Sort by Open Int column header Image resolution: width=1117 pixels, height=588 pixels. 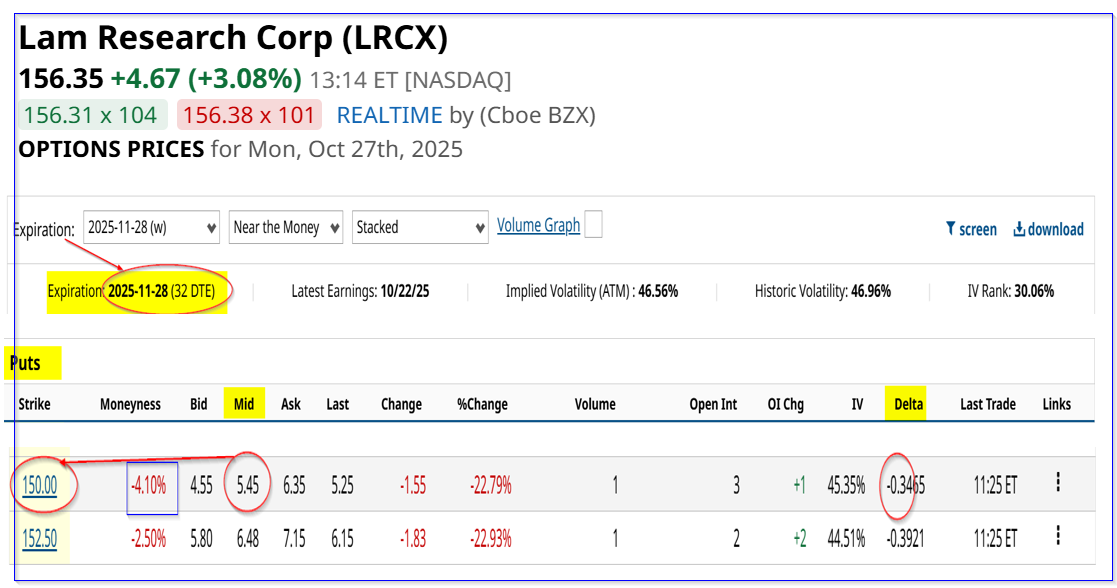[713, 404]
